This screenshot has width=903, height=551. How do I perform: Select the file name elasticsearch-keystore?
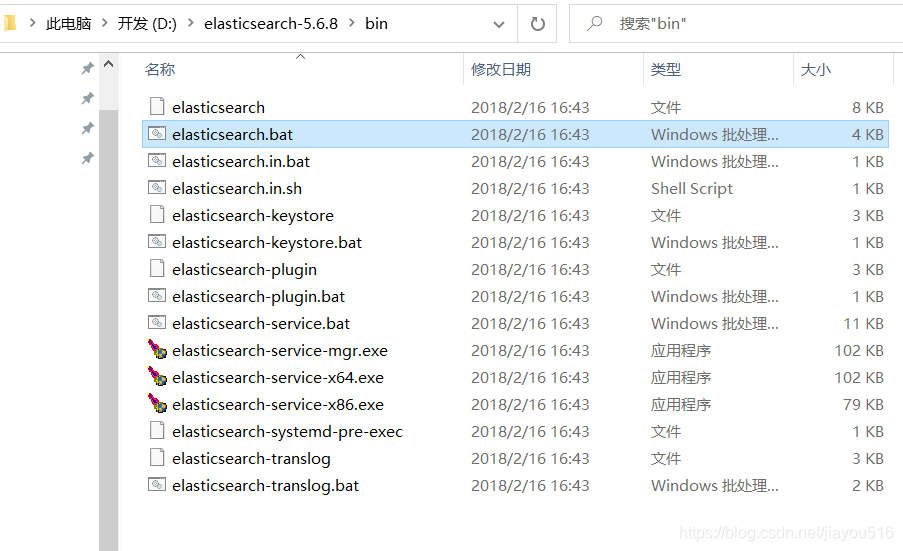253,215
